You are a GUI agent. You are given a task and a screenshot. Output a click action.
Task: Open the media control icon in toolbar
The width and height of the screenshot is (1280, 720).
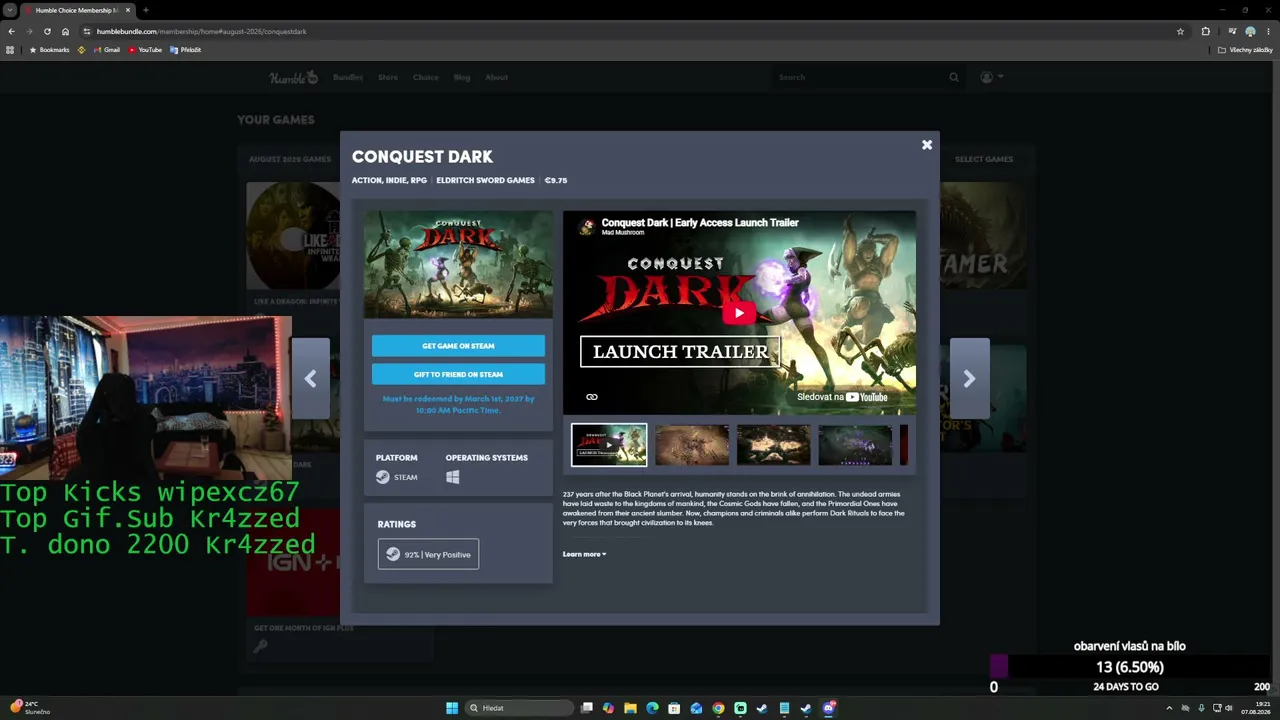1232,31
